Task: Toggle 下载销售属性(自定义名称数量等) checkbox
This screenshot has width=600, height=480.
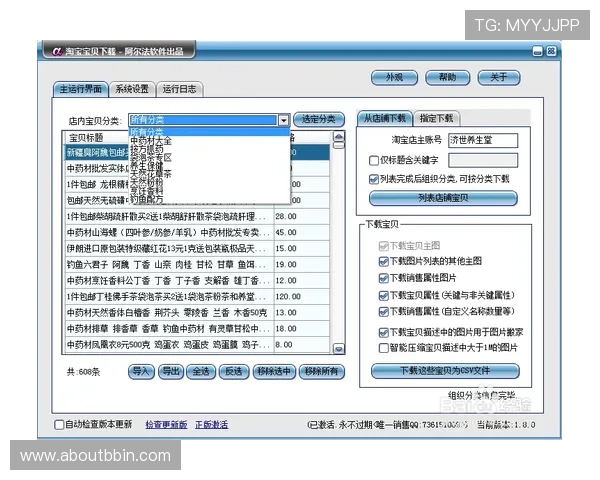Action: point(383,312)
